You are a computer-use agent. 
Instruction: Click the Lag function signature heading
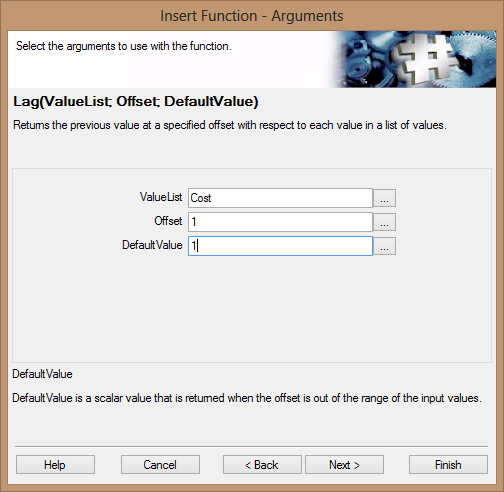click(x=136, y=101)
